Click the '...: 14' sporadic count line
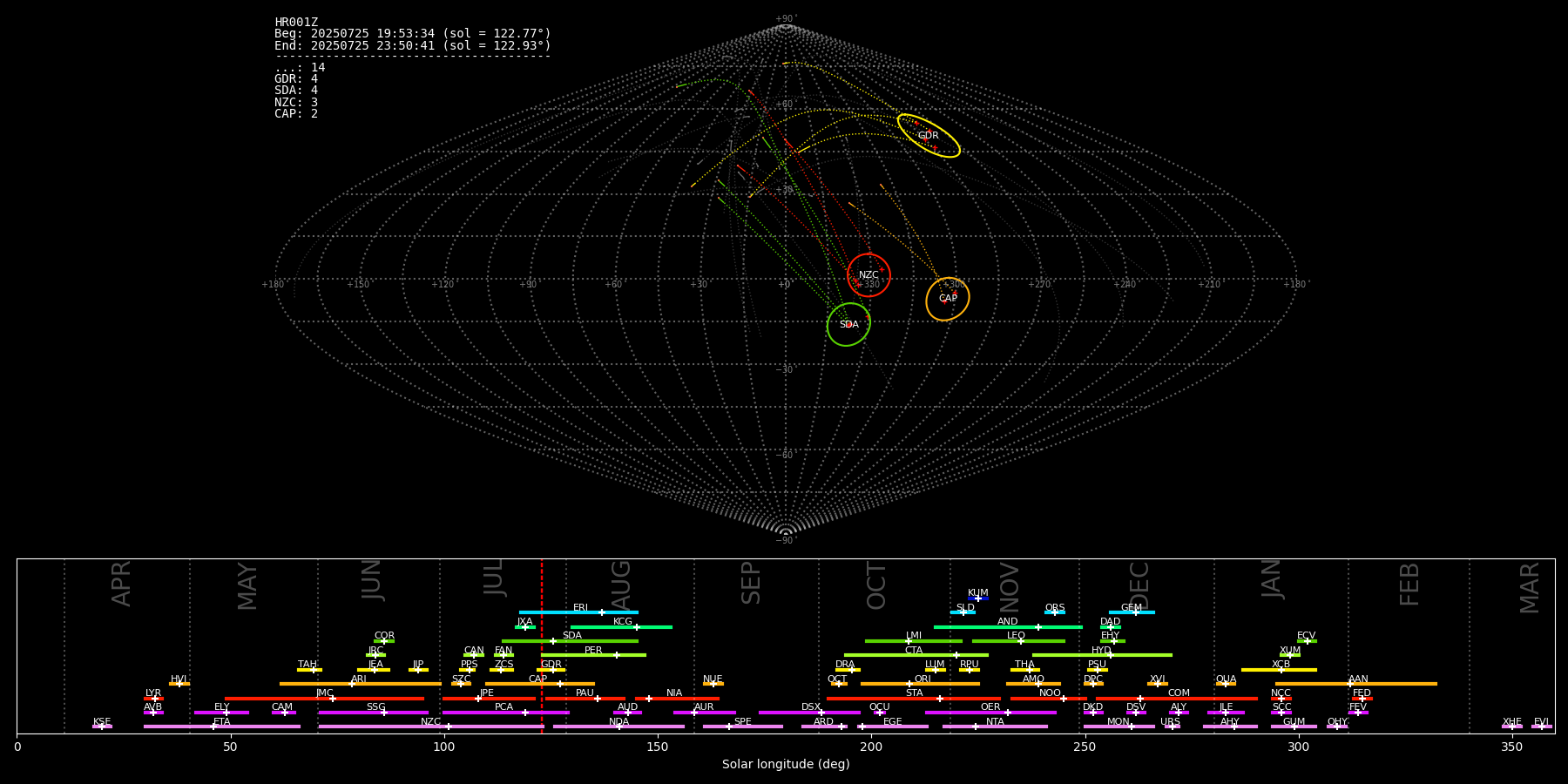 point(300,68)
